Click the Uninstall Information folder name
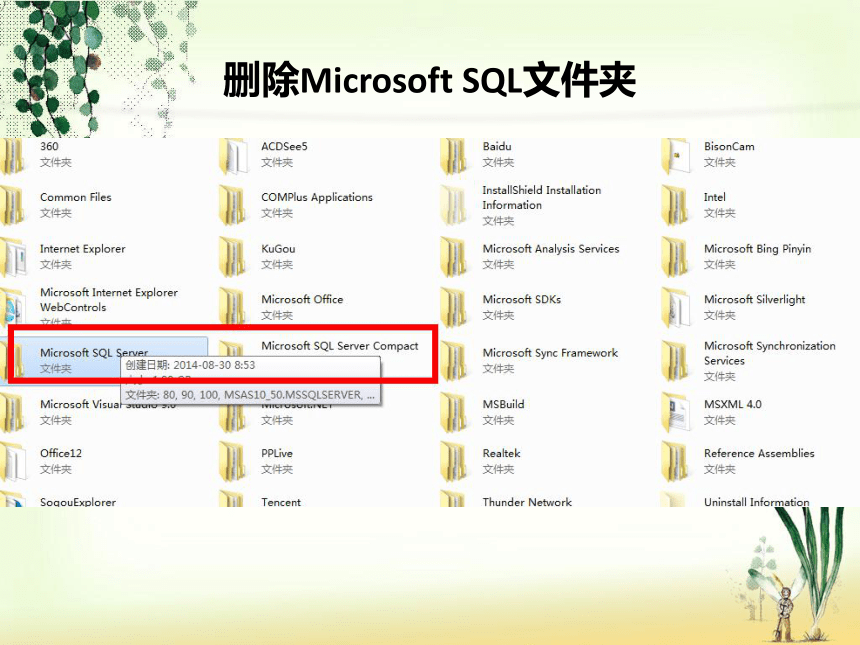860x645 pixels. (x=756, y=501)
